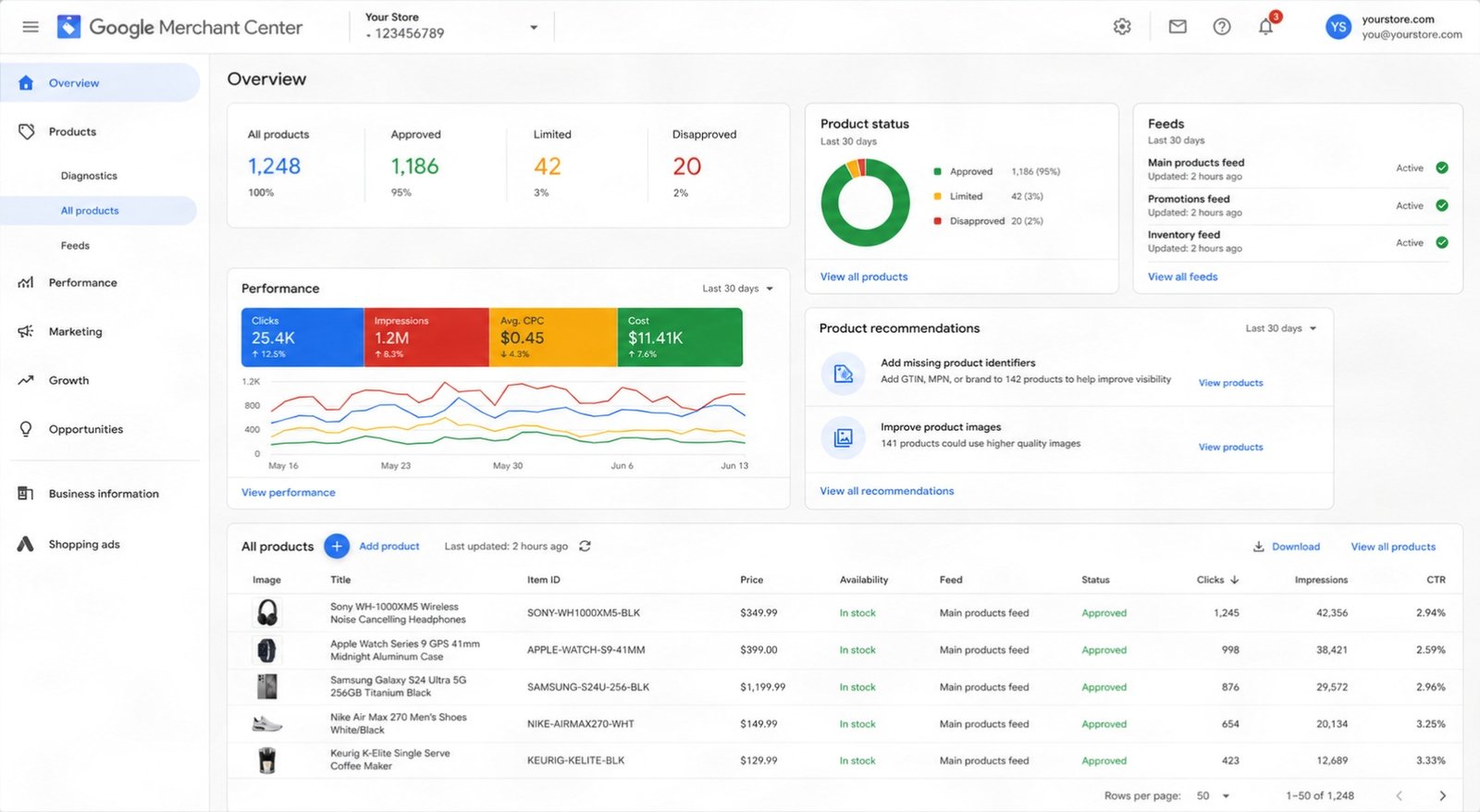Click the View all feeds link

point(1182,277)
